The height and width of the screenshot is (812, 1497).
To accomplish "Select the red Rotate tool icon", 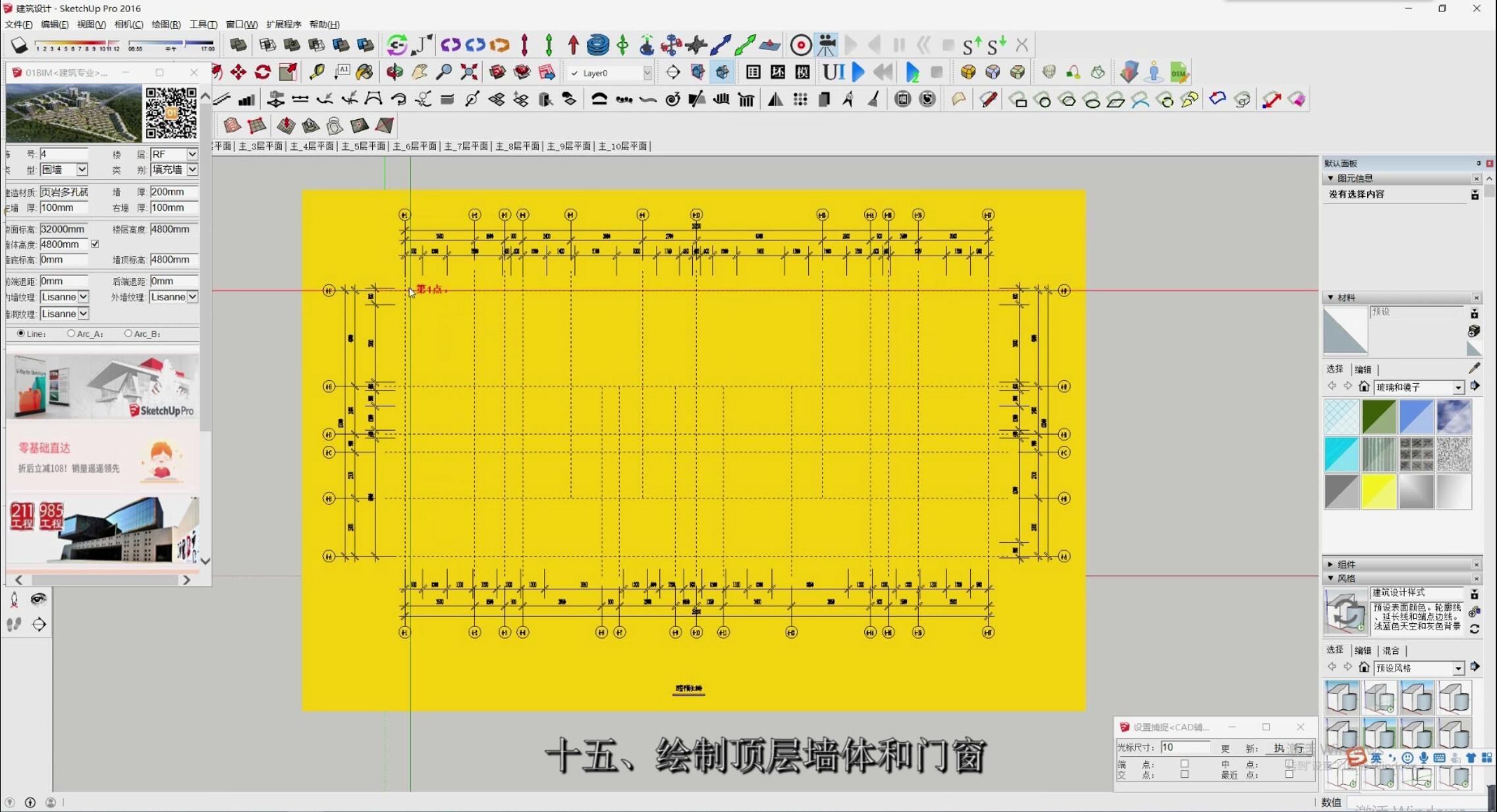I will coord(263,72).
